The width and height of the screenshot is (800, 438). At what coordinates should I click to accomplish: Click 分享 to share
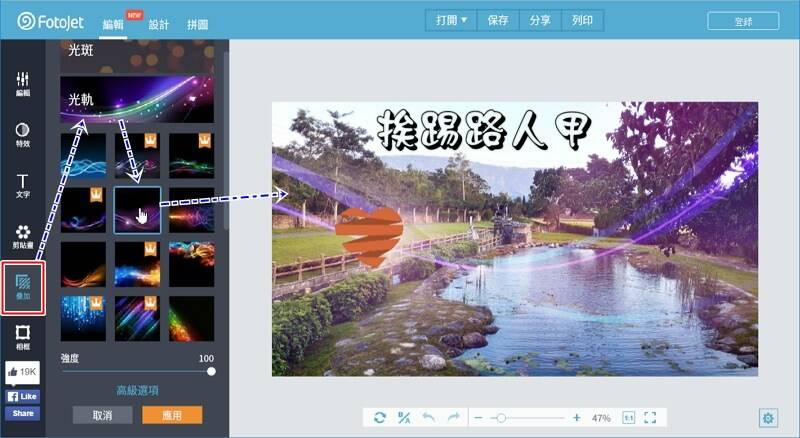click(540, 20)
